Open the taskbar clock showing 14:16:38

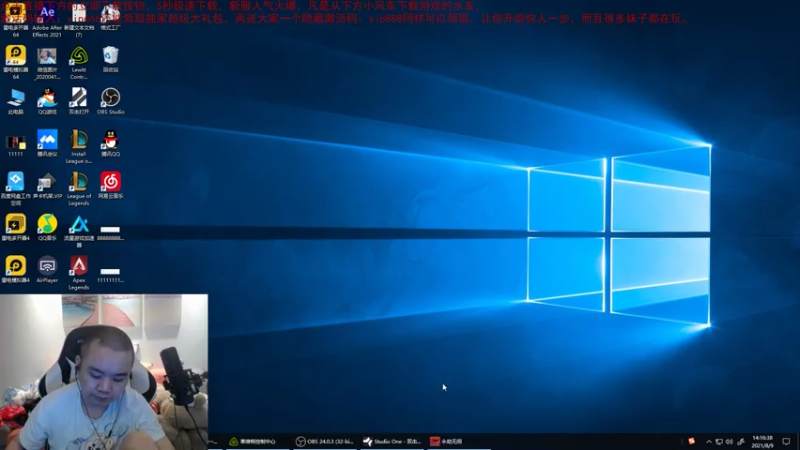point(762,441)
